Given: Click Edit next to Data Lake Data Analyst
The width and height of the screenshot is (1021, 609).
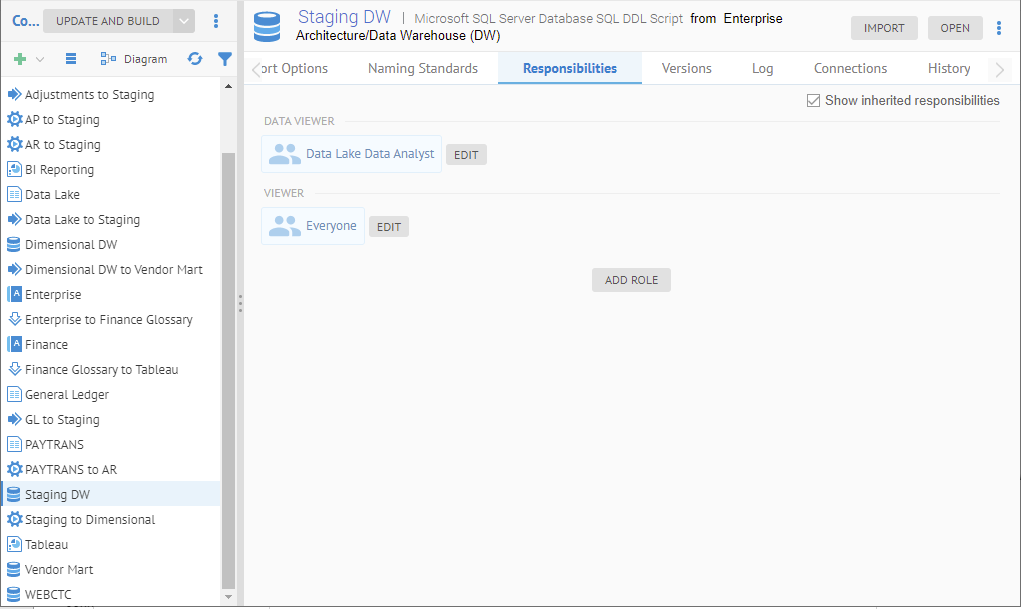Looking at the screenshot, I should 466,155.
